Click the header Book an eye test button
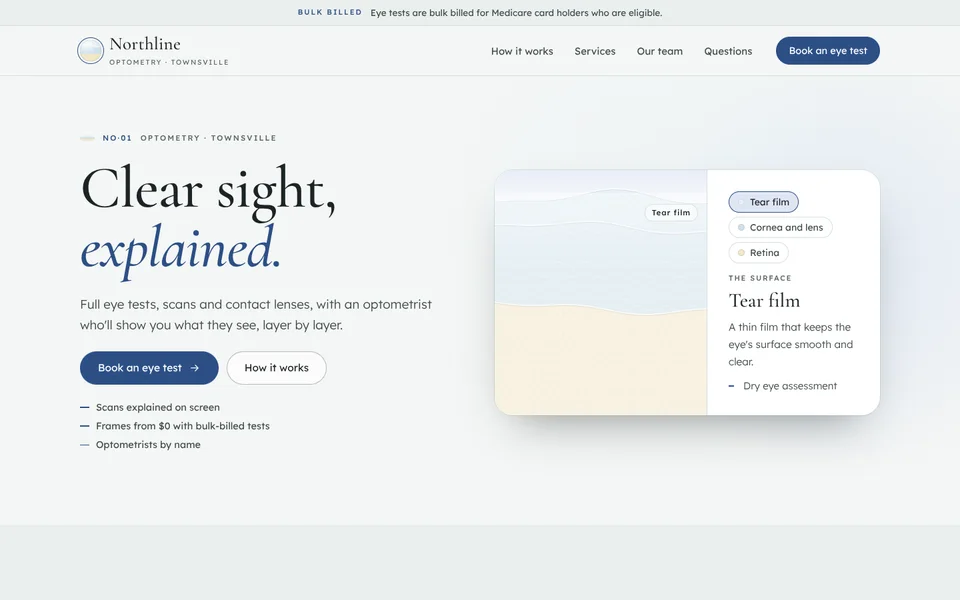This screenshot has height=600, width=960. (x=828, y=51)
